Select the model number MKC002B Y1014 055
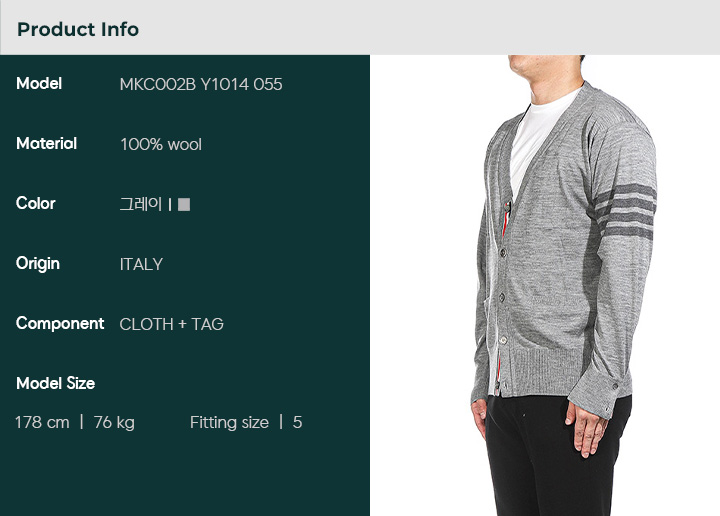This screenshot has width=720, height=516. click(x=201, y=84)
